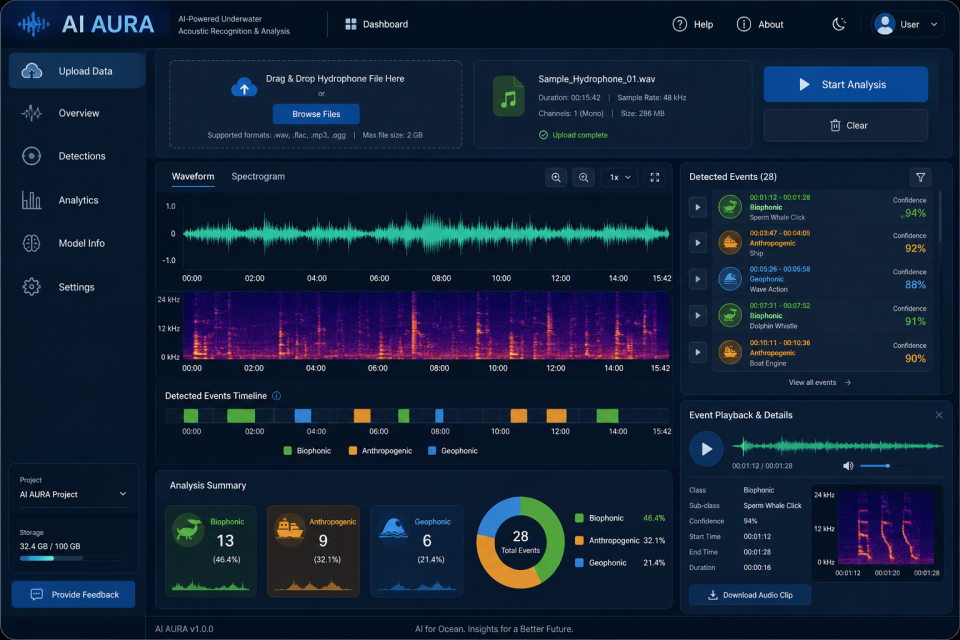The image size is (960, 640).
Task: Toggle dark mode moon icon
Action: pos(839,24)
